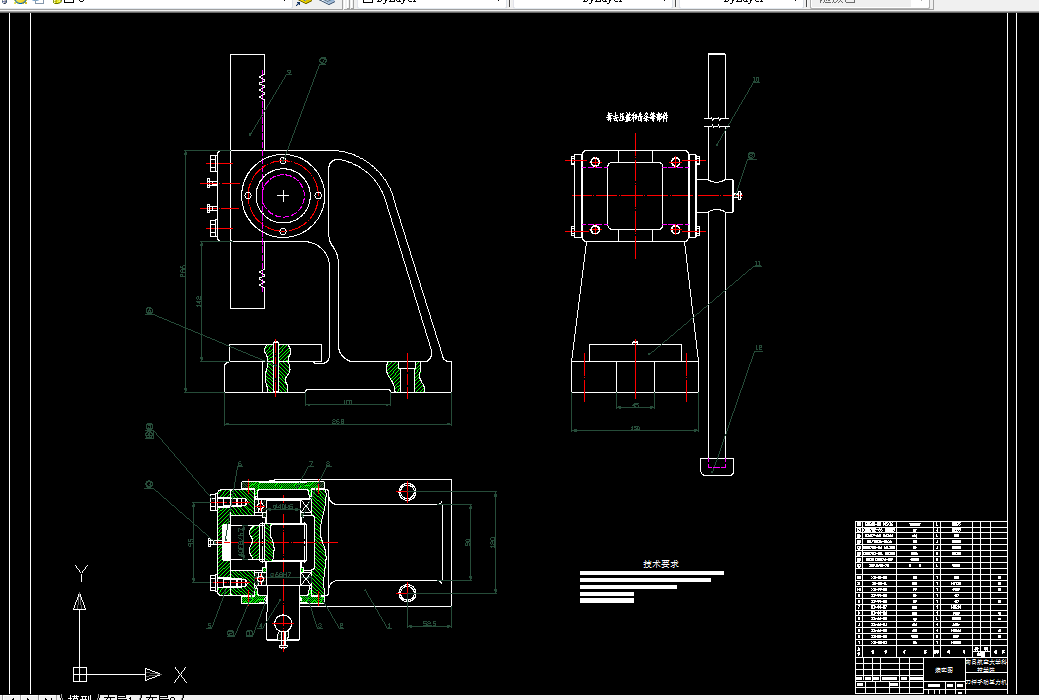The width and height of the screenshot is (1039, 700).
Task: Select callout number 1 below plan view
Action: click(x=389, y=626)
